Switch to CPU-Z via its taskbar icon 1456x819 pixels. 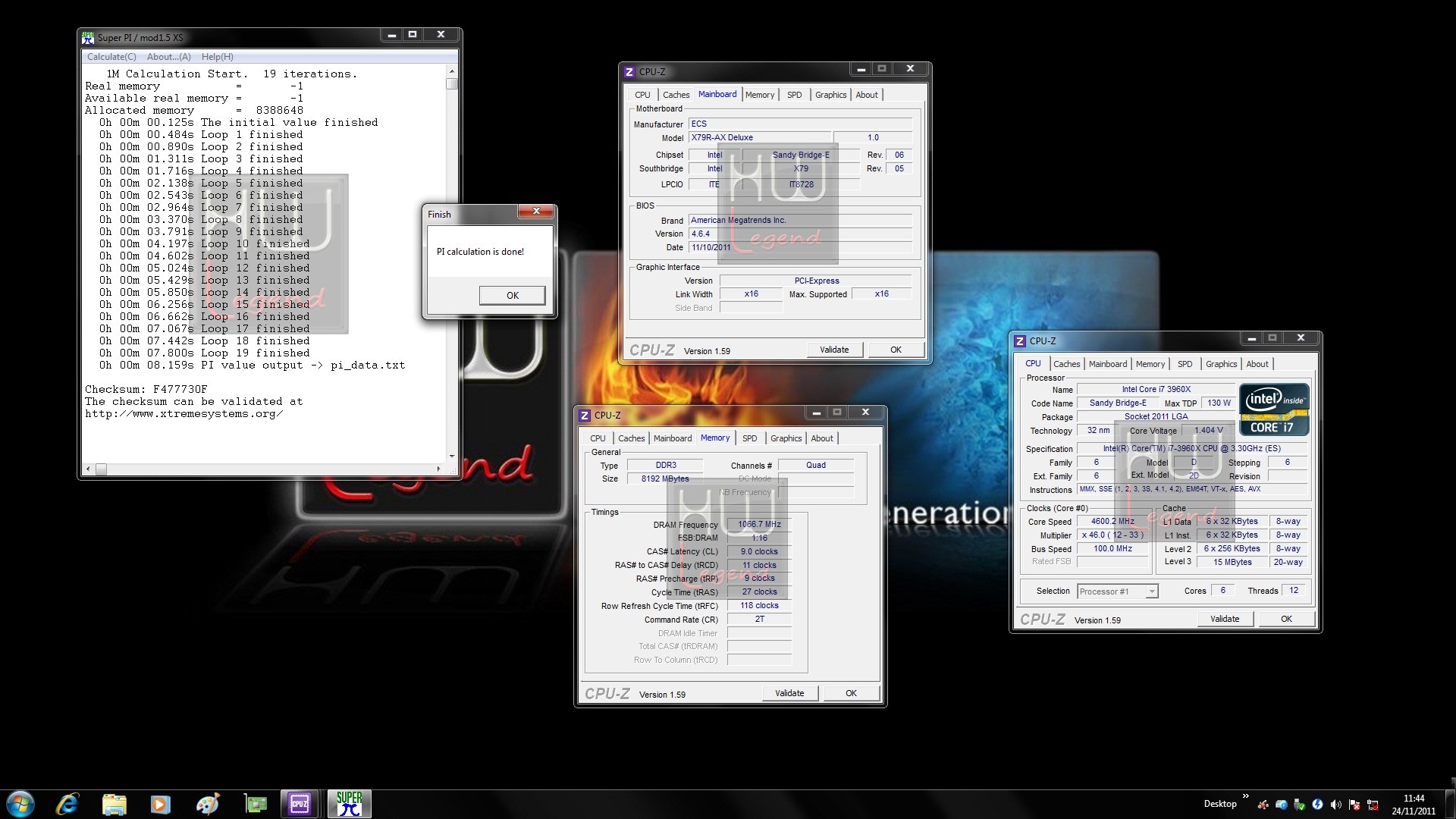click(x=300, y=804)
